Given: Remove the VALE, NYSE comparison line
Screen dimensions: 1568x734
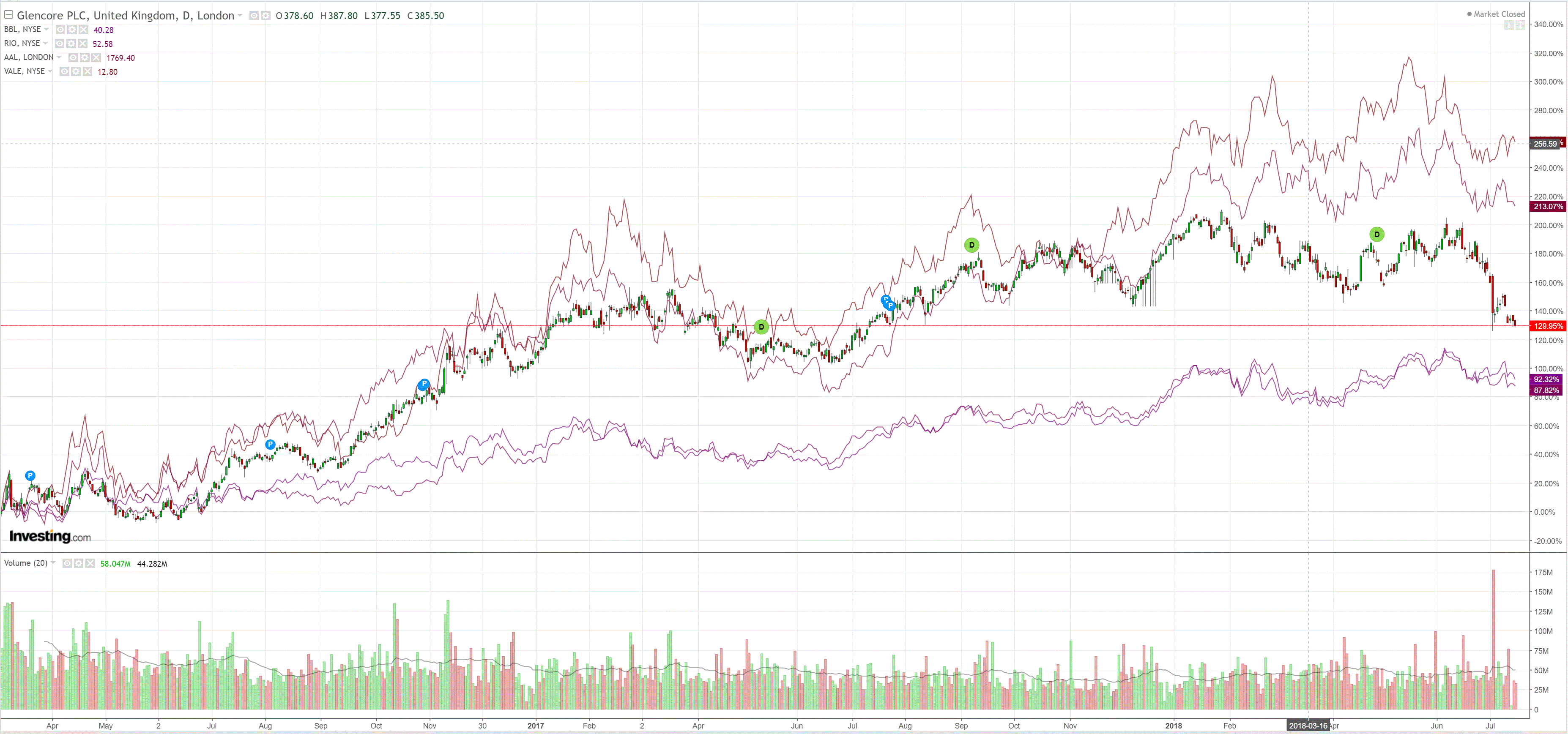Looking at the screenshot, I should pyautogui.click(x=88, y=72).
